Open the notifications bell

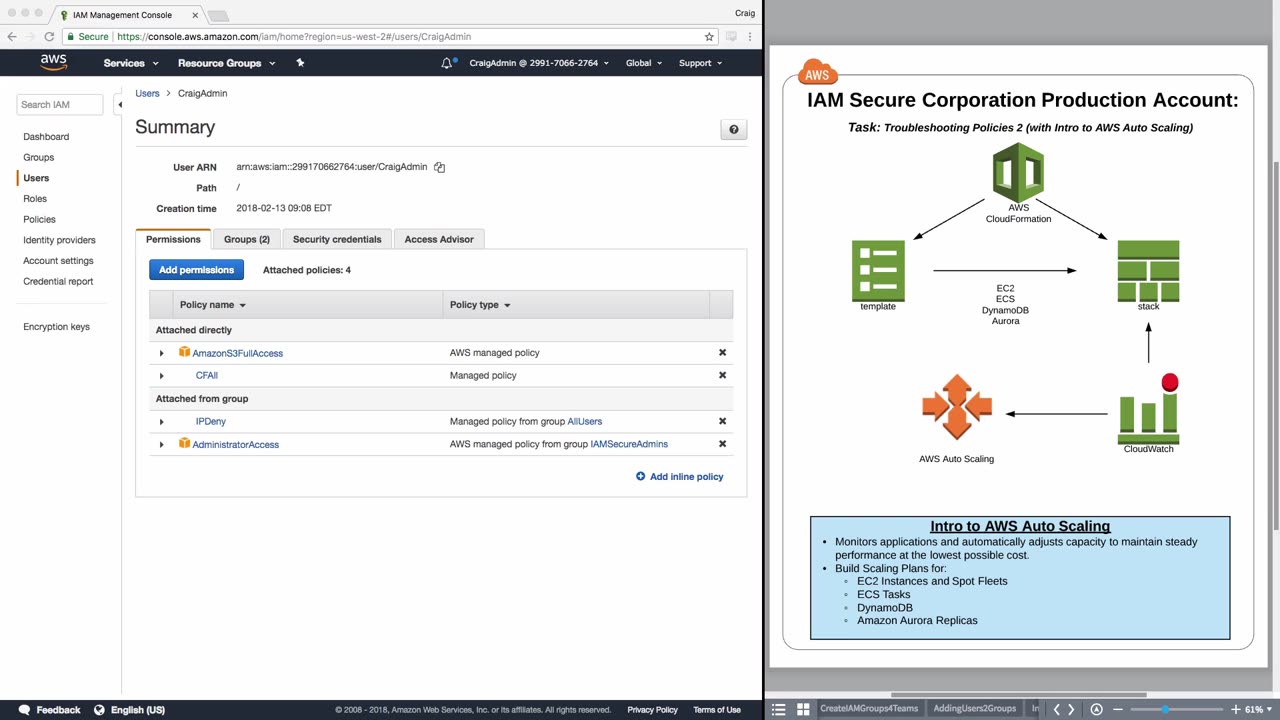pos(447,63)
